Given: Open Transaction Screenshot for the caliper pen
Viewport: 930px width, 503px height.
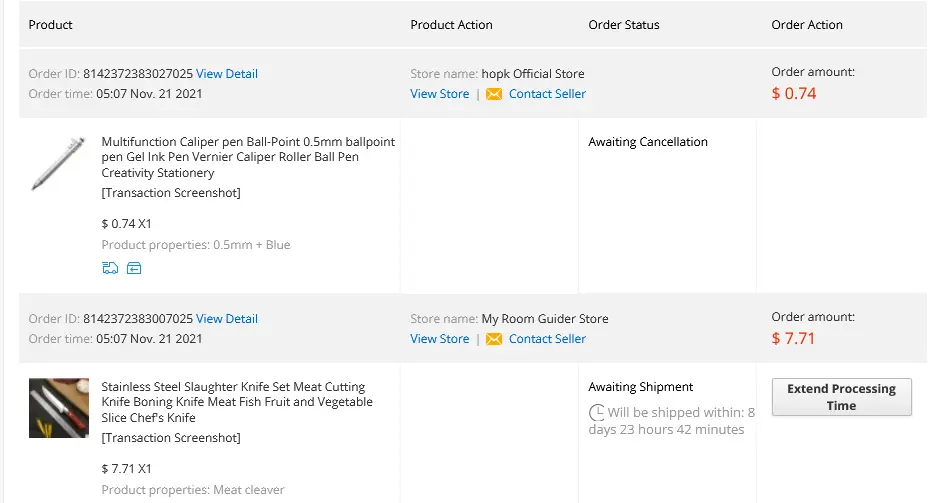Looking at the screenshot, I should click(x=171, y=193).
